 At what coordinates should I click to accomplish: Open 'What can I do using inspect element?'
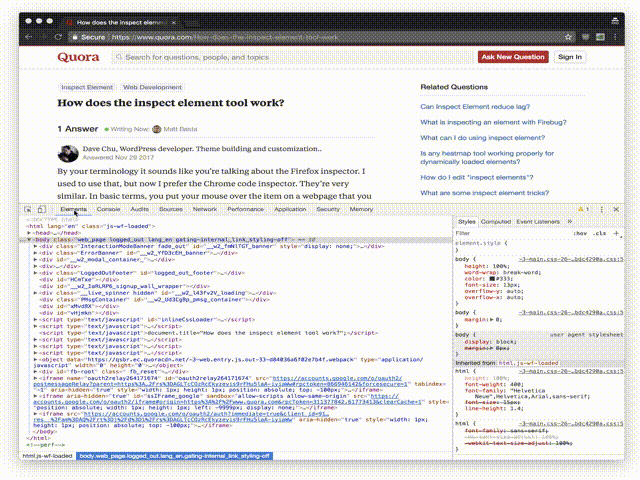[483, 138]
